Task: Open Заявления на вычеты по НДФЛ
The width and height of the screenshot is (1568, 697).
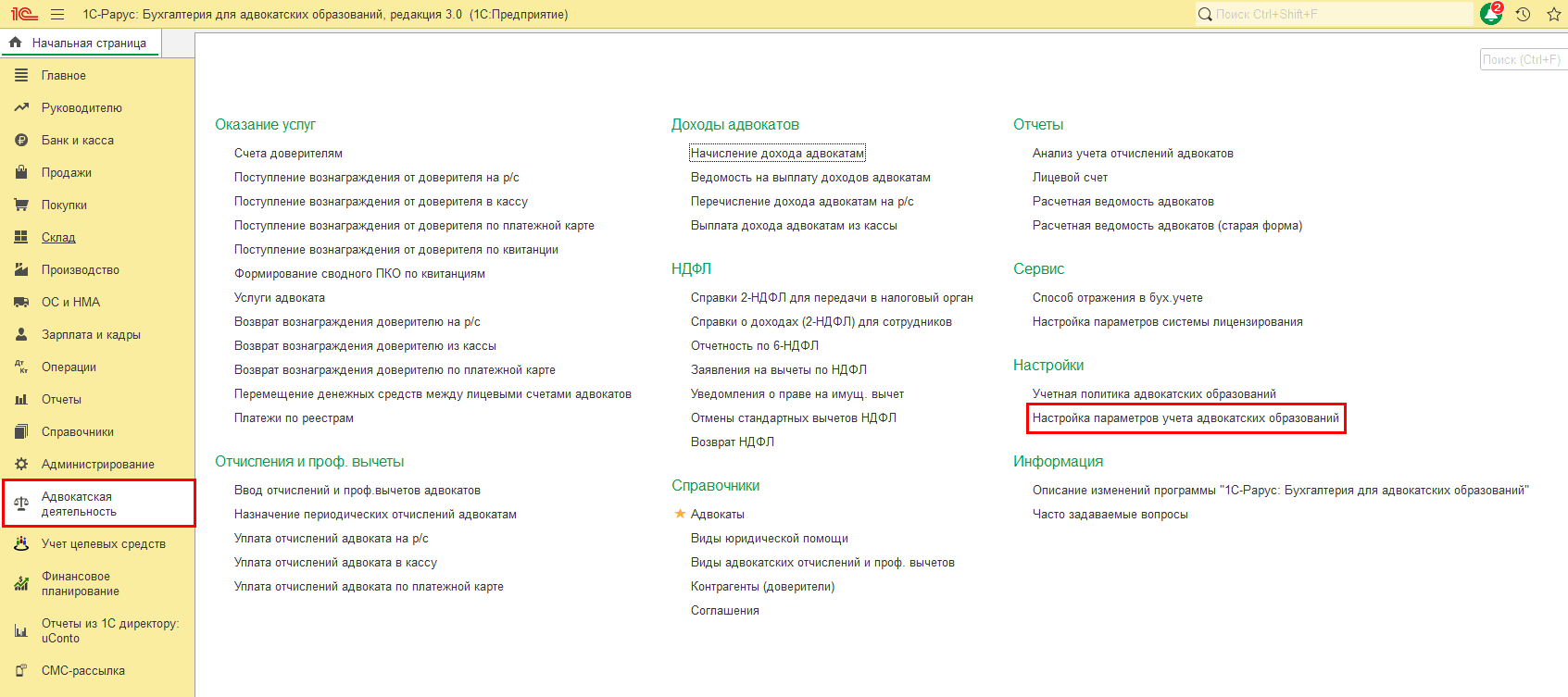Action: (779, 369)
